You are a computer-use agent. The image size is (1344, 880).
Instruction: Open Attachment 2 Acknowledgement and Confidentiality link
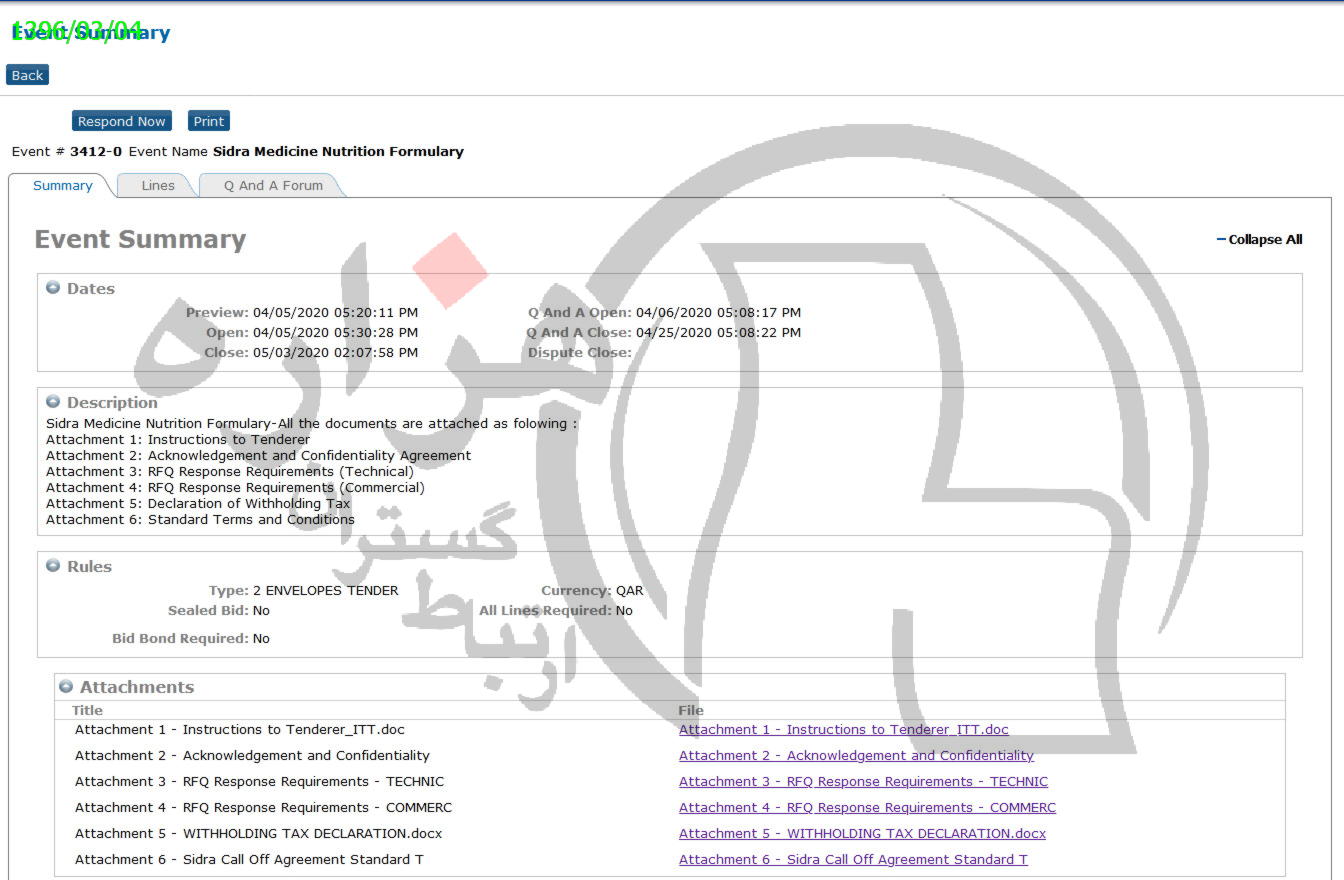click(856, 756)
